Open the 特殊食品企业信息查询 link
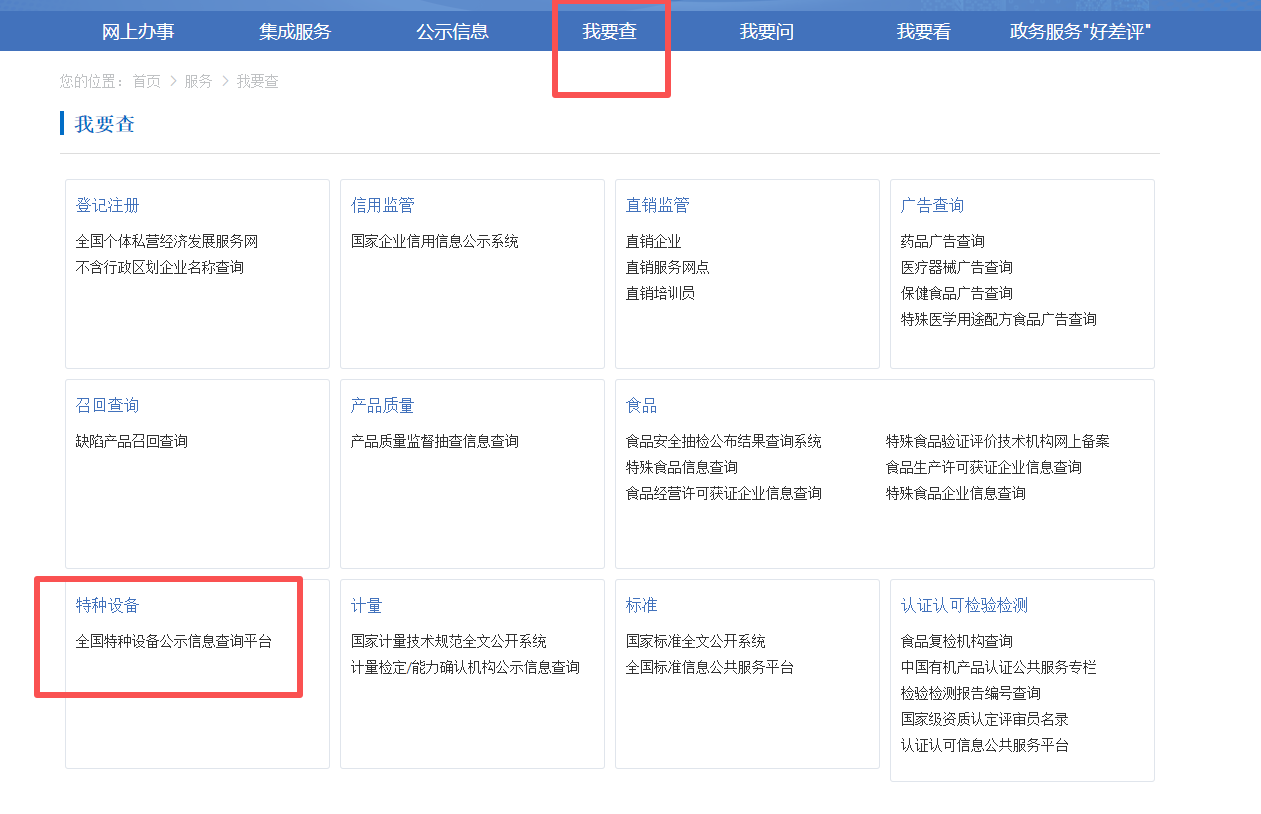 956,493
